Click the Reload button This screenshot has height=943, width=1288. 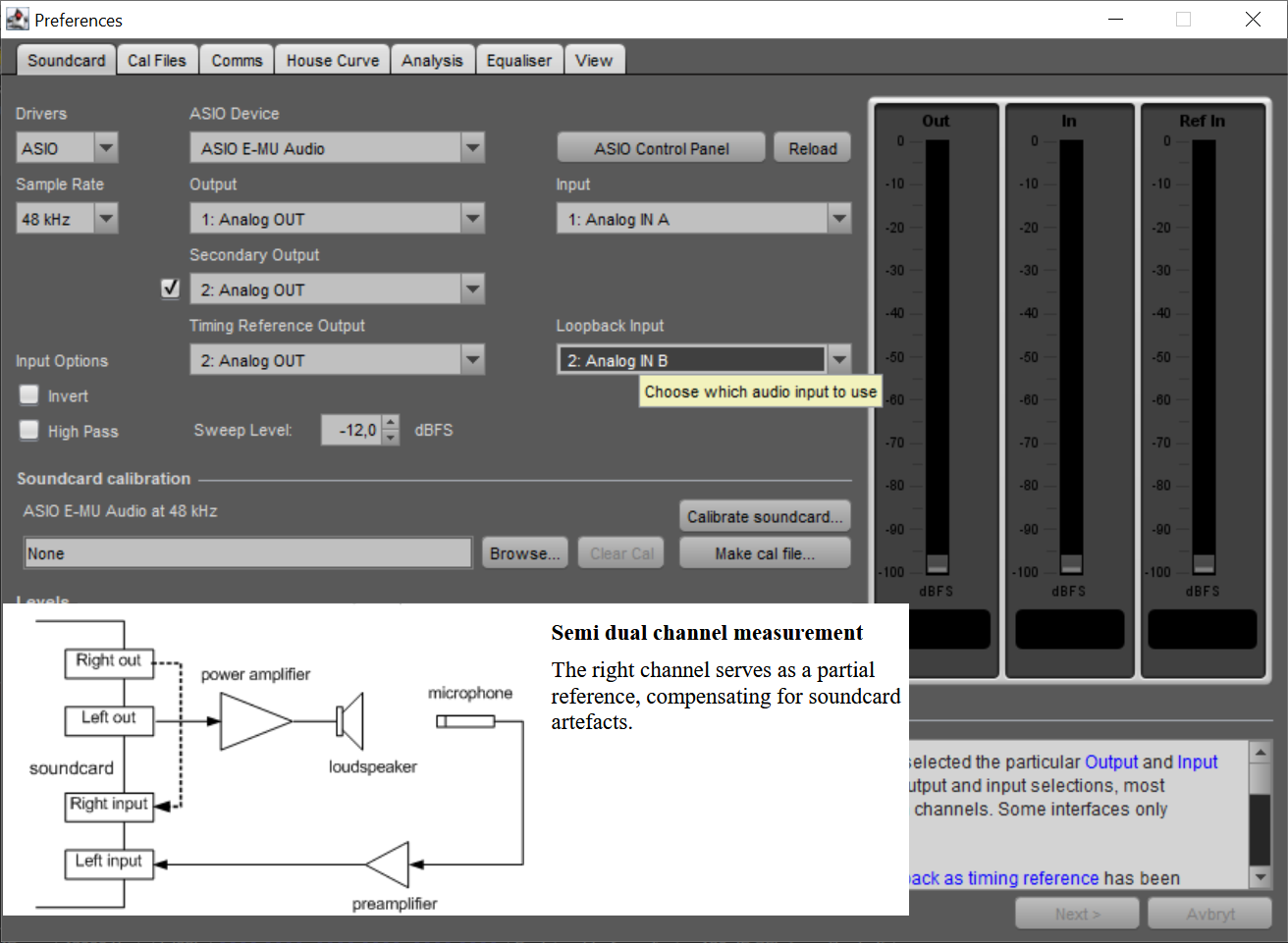tap(813, 148)
